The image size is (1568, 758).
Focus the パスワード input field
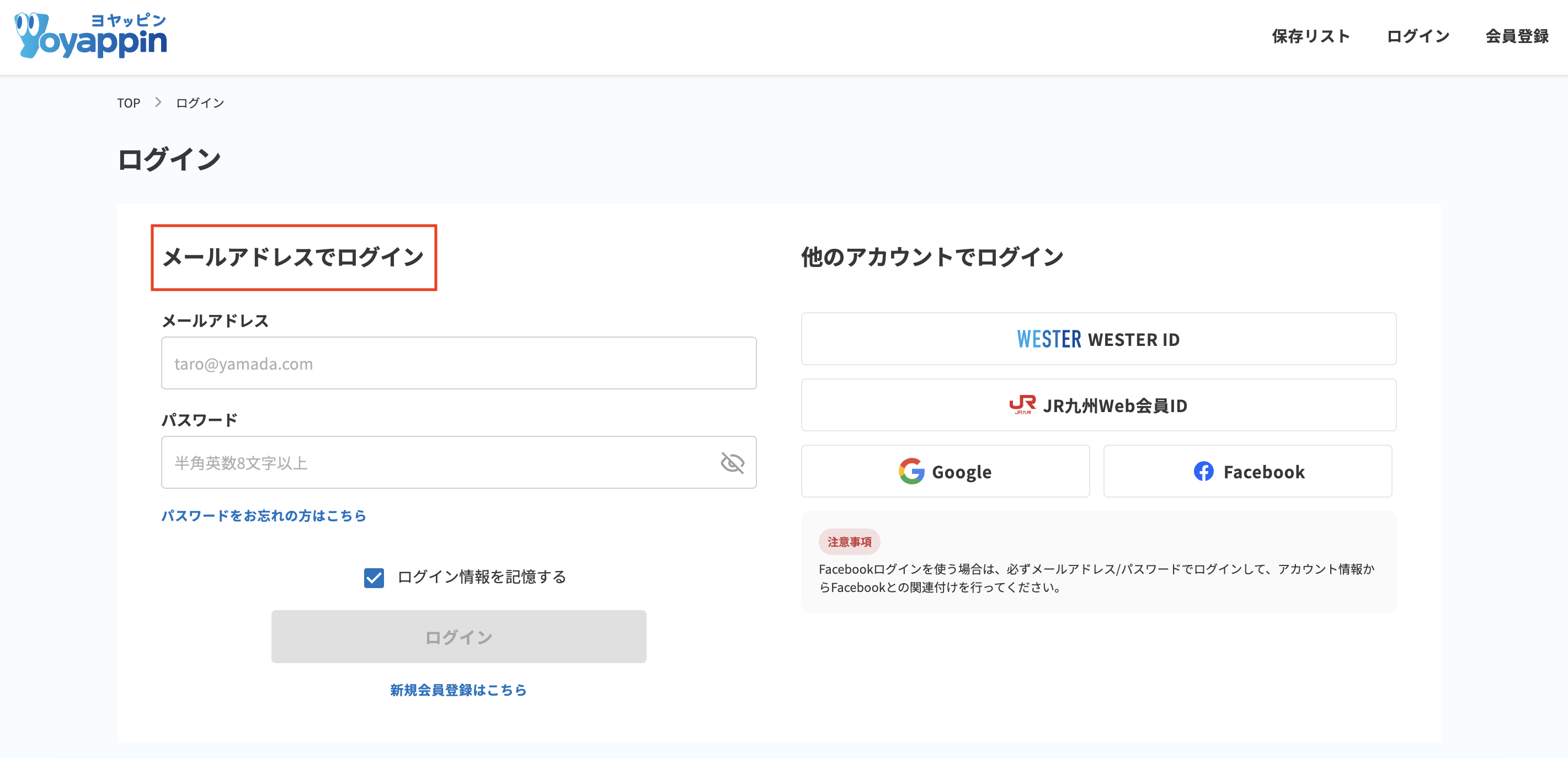click(458, 463)
